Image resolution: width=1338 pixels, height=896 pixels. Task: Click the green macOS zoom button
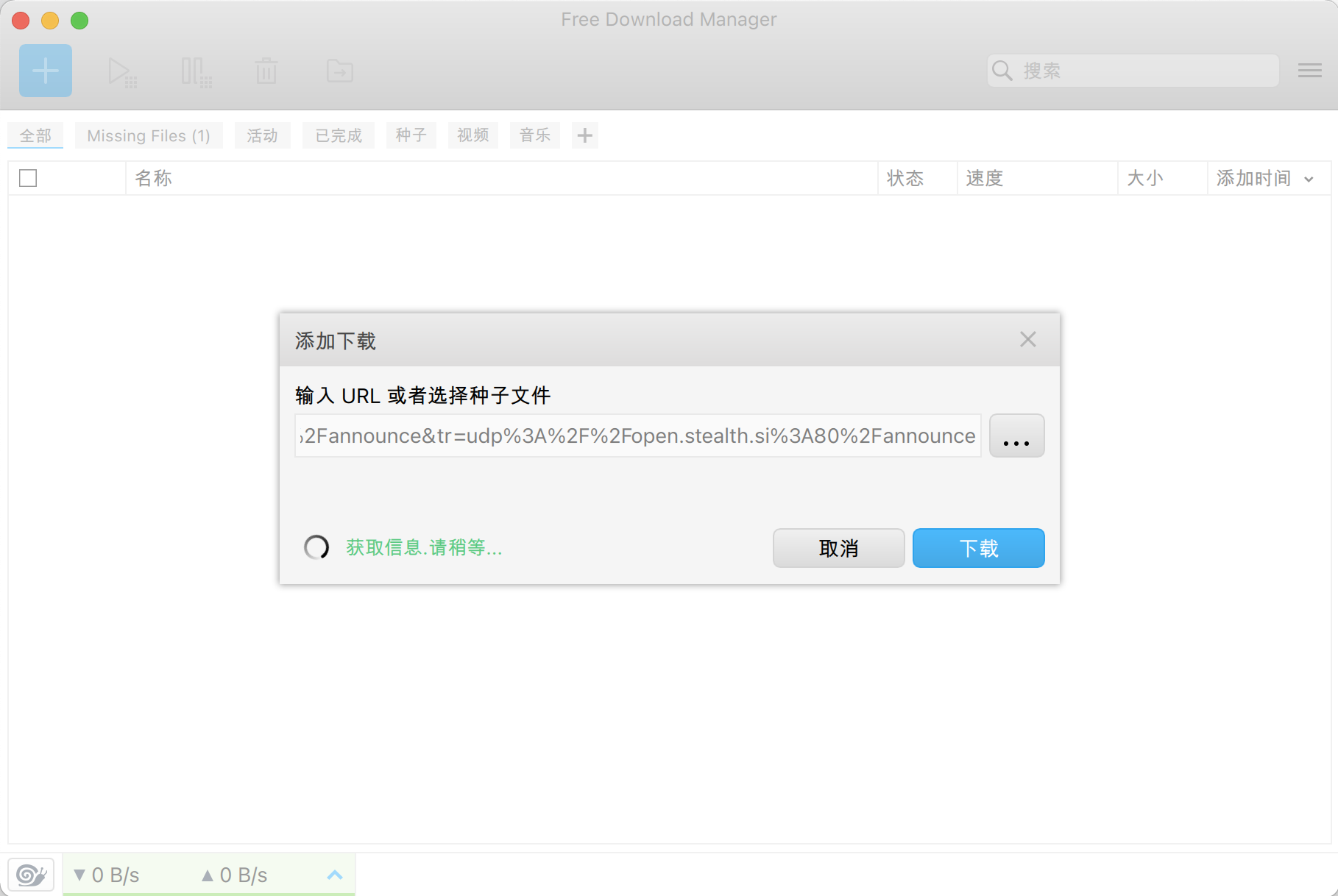click(79, 21)
